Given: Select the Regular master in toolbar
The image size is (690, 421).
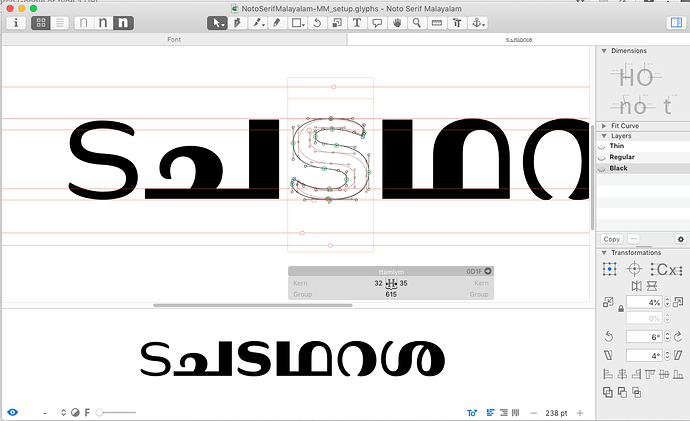Looking at the screenshot, I should click(x=103, y=23).
